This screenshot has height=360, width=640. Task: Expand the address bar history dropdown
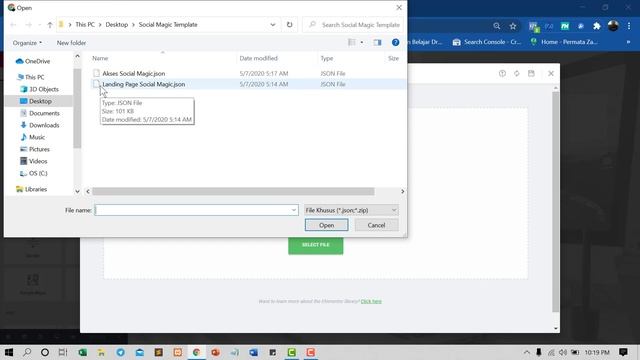[x=273, y=24]
